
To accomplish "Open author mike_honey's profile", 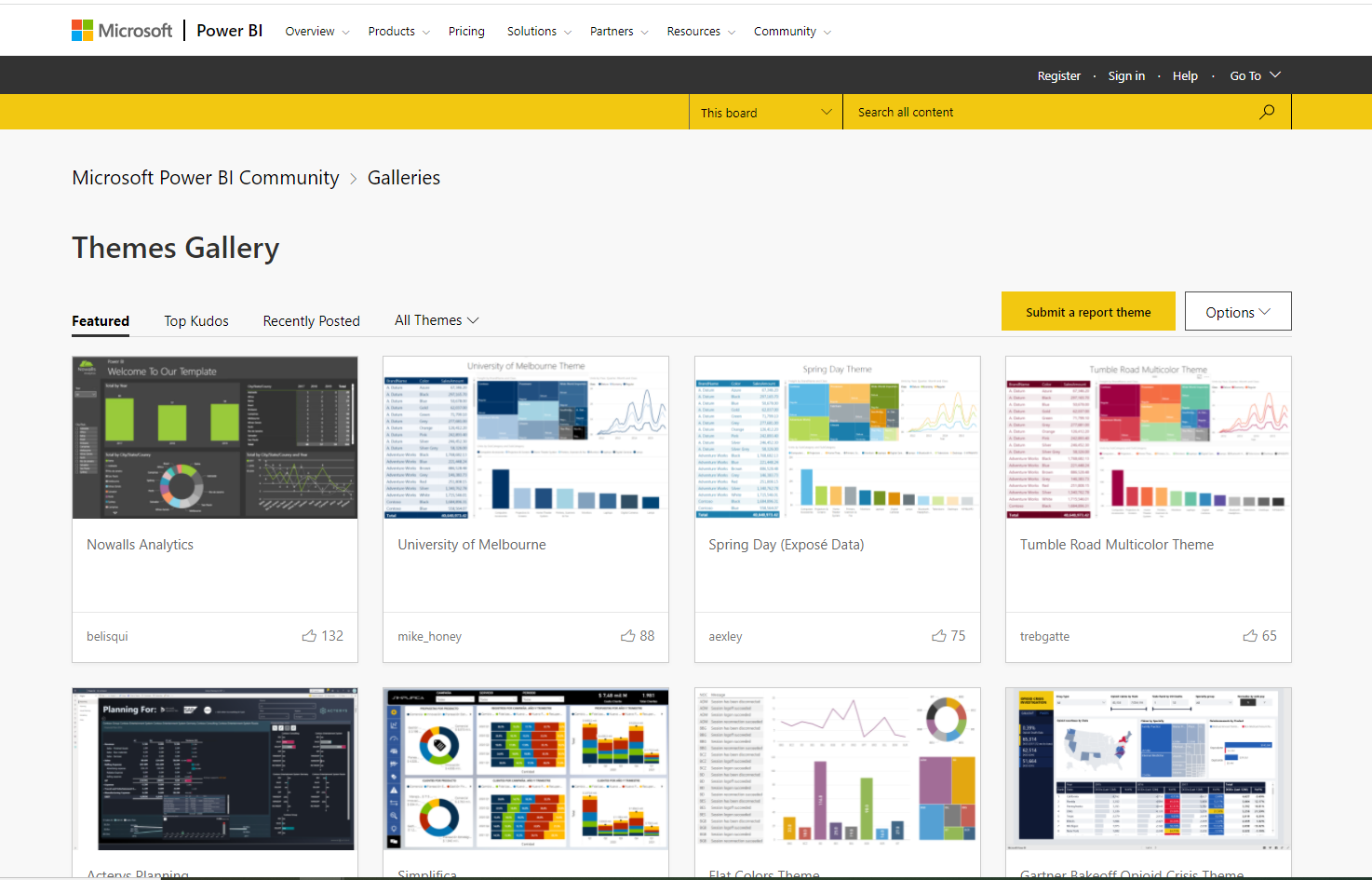I will 430,637.
